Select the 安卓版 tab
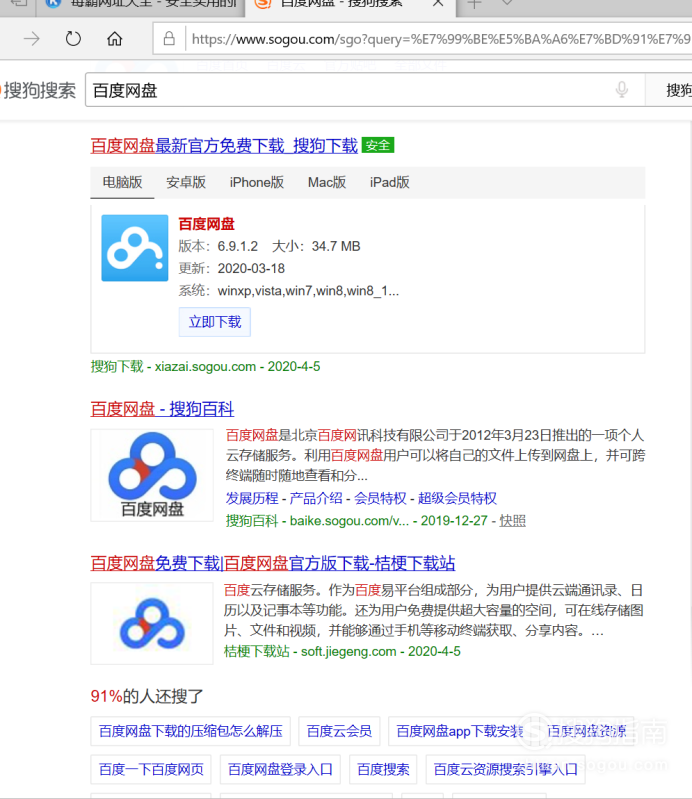Screen dimensions: 692x799 pos(186,182)
